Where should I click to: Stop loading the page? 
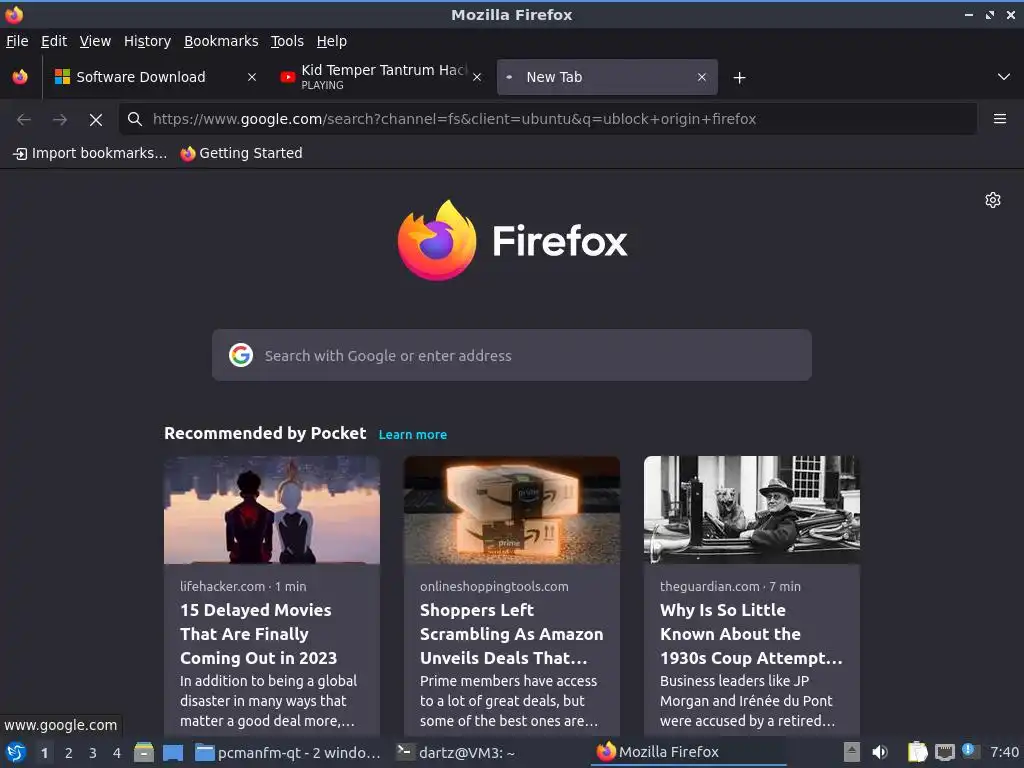(x=96, y=120)
